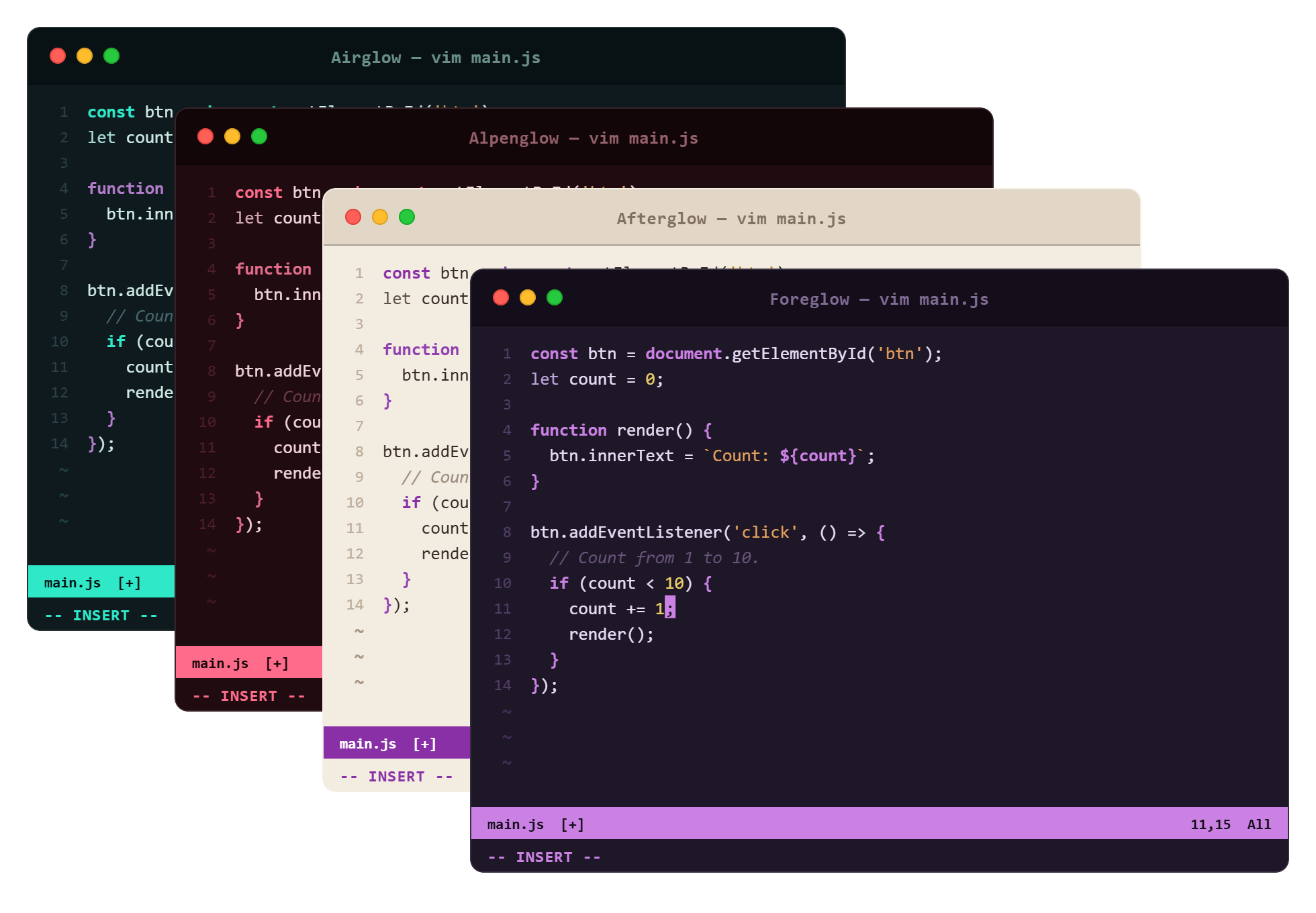Close the Foreglow window with the red button

pos(501,297)
